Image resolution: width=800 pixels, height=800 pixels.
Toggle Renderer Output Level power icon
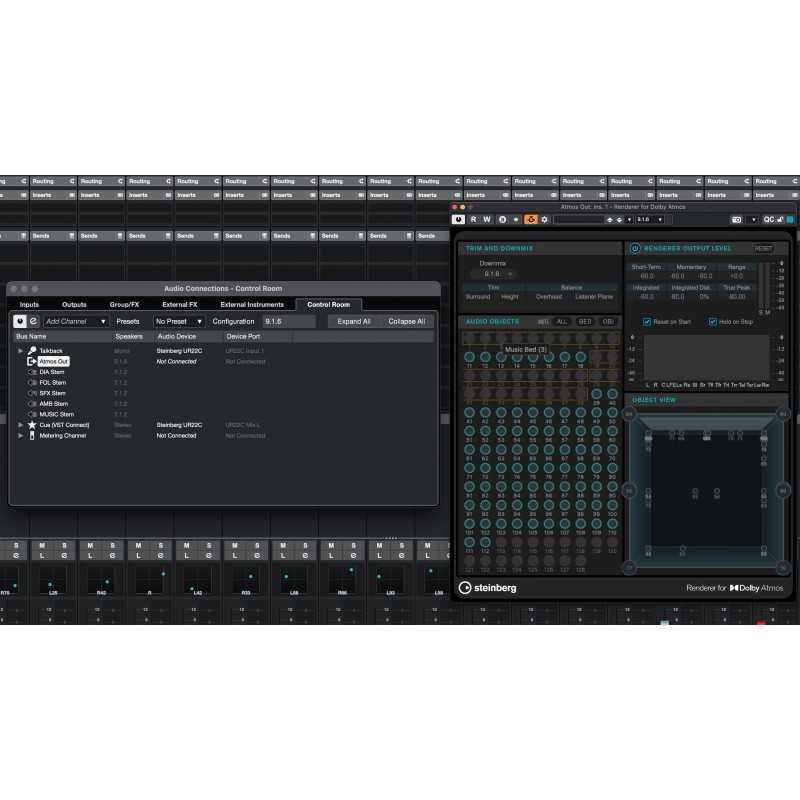pos(635,248)
